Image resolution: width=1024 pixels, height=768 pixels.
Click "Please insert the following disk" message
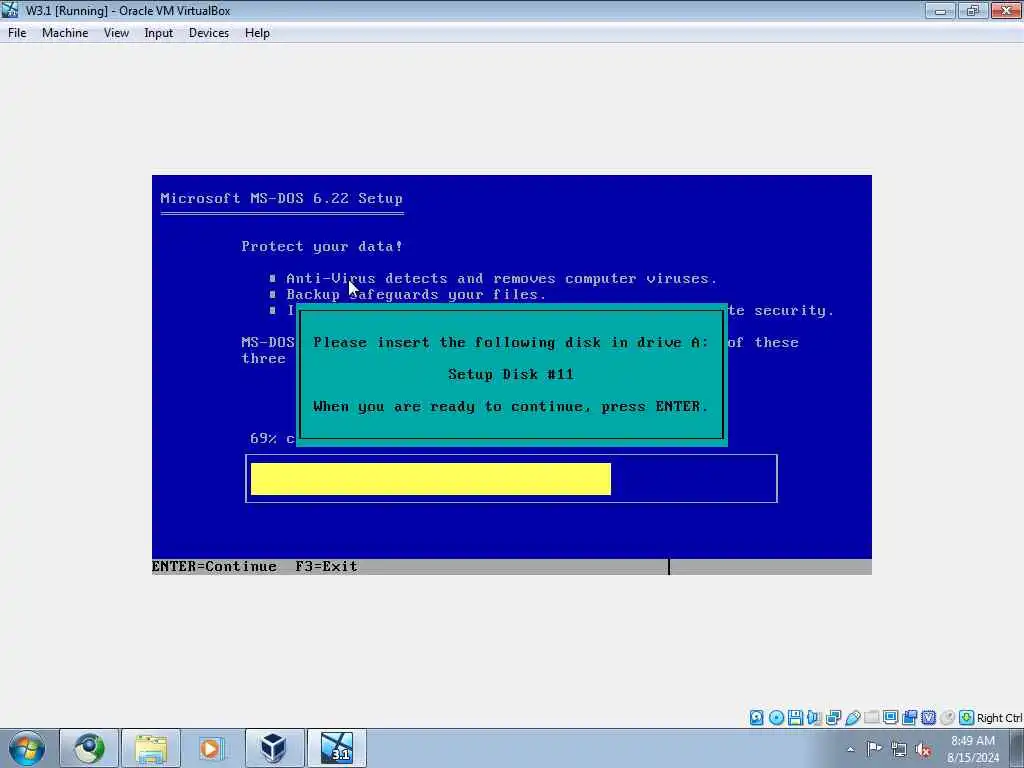(x=511, y=342)
